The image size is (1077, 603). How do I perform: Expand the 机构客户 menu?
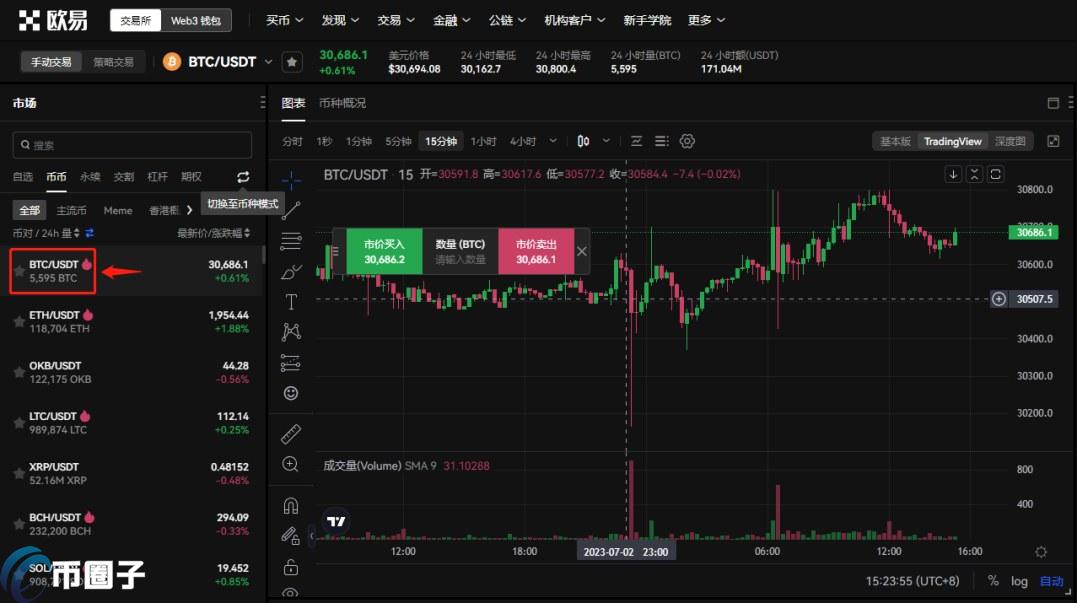pos(574,21)
